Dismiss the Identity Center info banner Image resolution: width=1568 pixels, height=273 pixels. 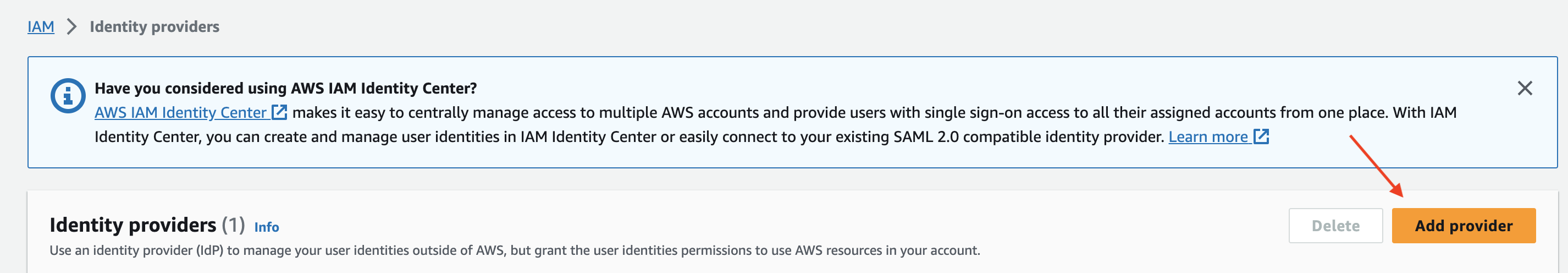point(1524,89)
